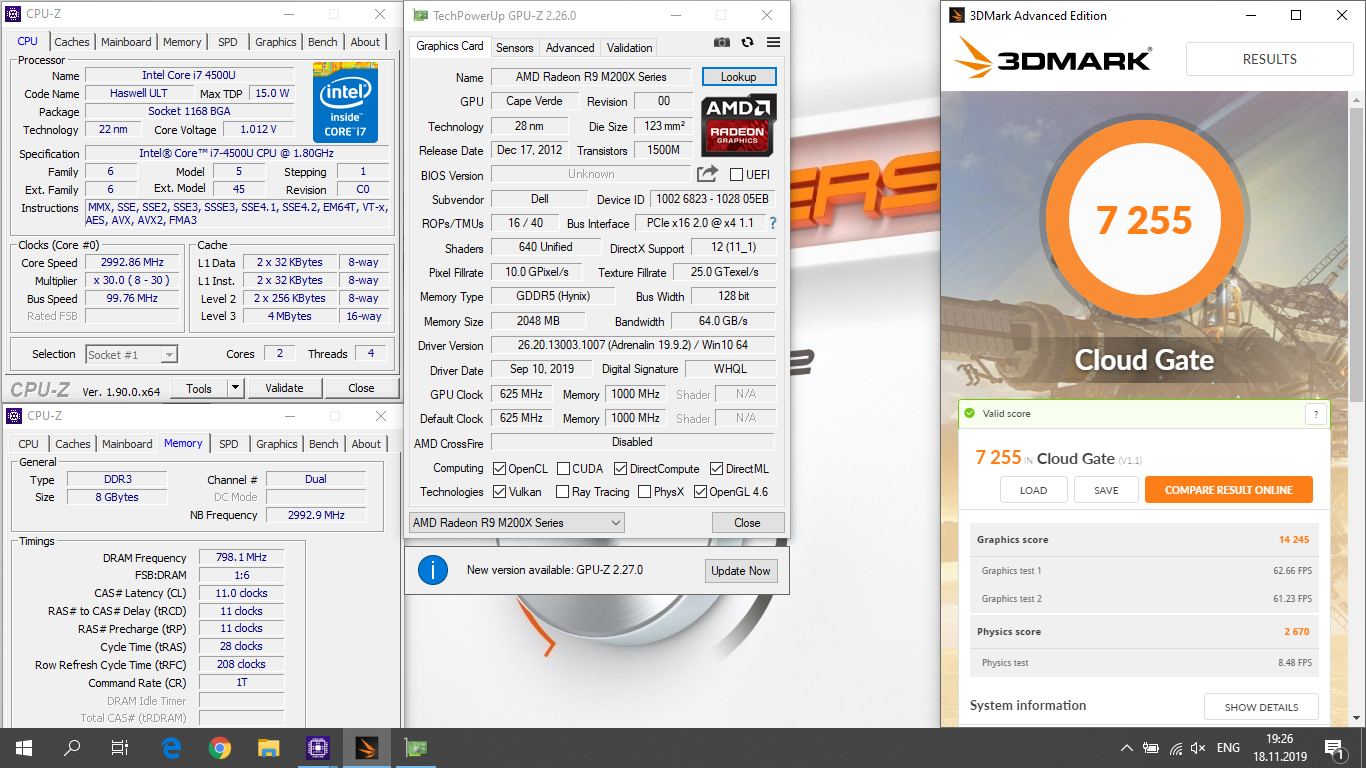Image resolution: width=1366 pixels, height=768 pixels.
Task: Click the SHOW DETAILS button
Action: [x=1261, y=706]
